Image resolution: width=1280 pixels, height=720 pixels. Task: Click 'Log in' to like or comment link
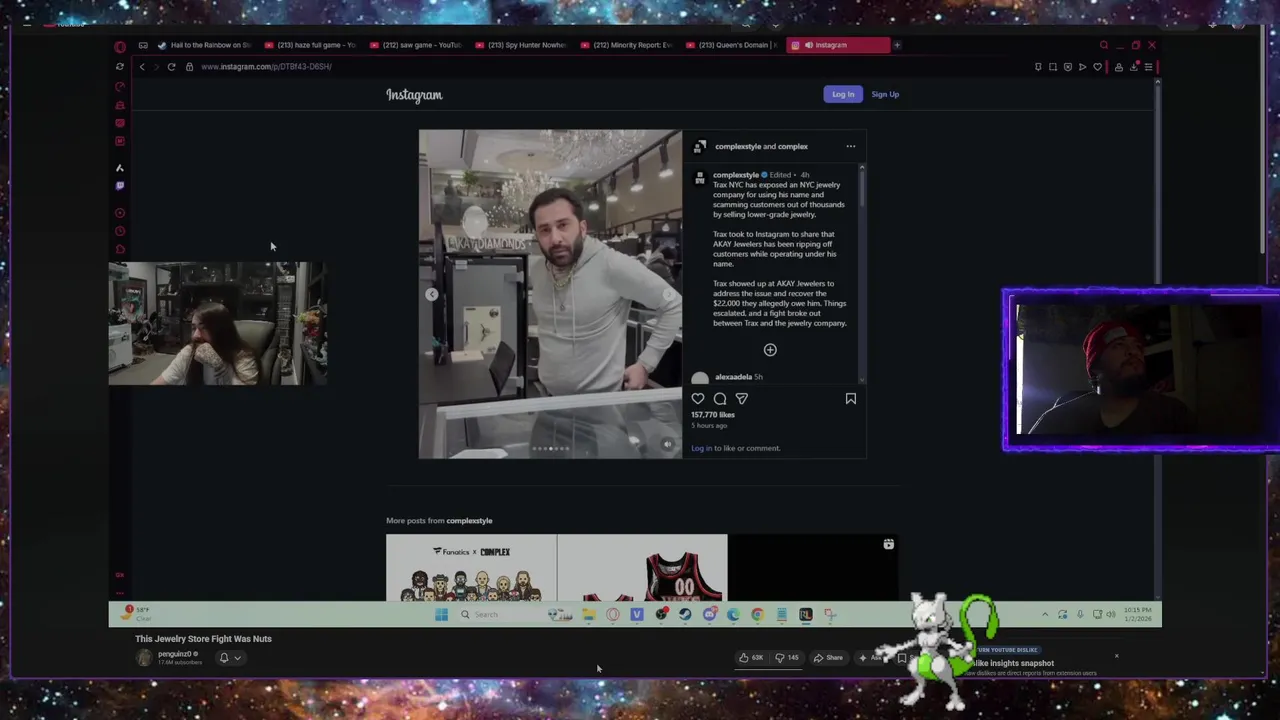pyautogui.click(x=701, y=448)
